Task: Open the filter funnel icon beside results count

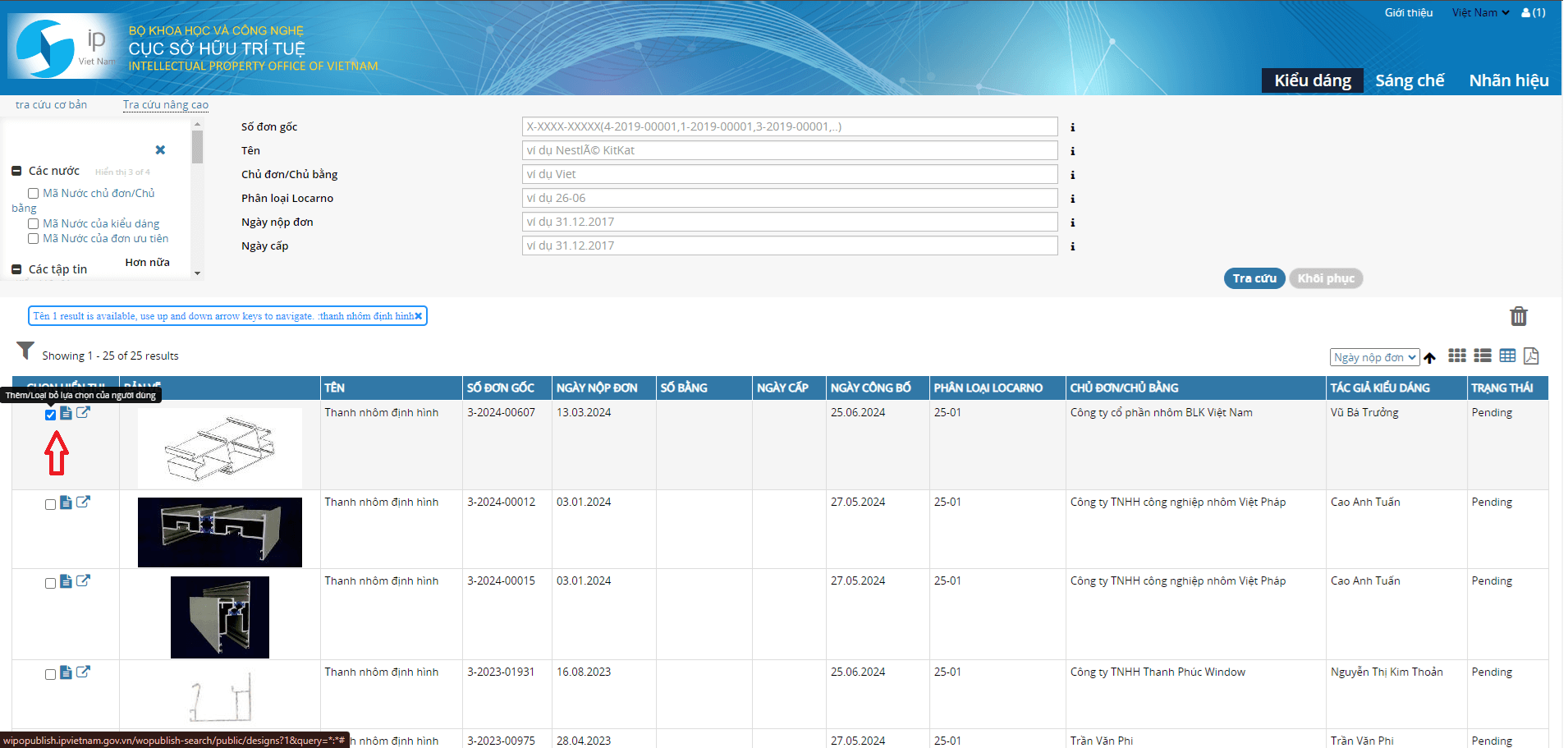Action: point(25,351)
